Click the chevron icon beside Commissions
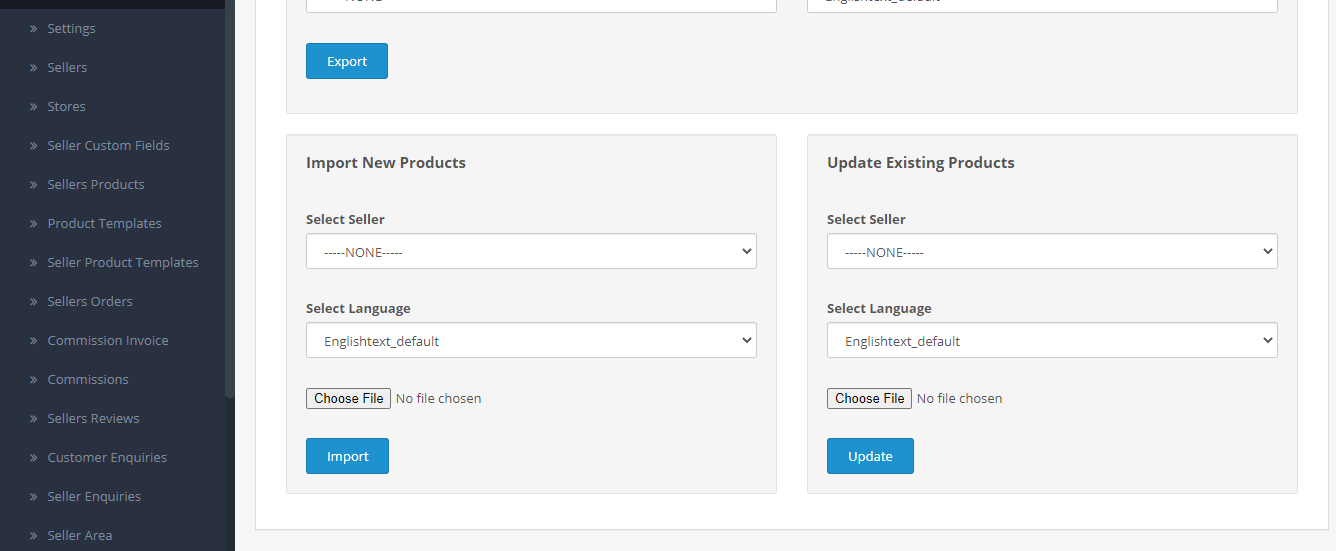 pyautogui.click(x=33, y=380)
